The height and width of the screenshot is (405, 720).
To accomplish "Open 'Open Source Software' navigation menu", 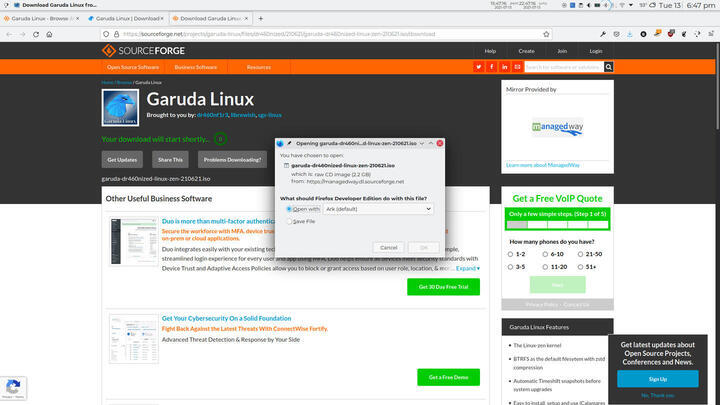I will pyautogui.click(x=133, y=67).
